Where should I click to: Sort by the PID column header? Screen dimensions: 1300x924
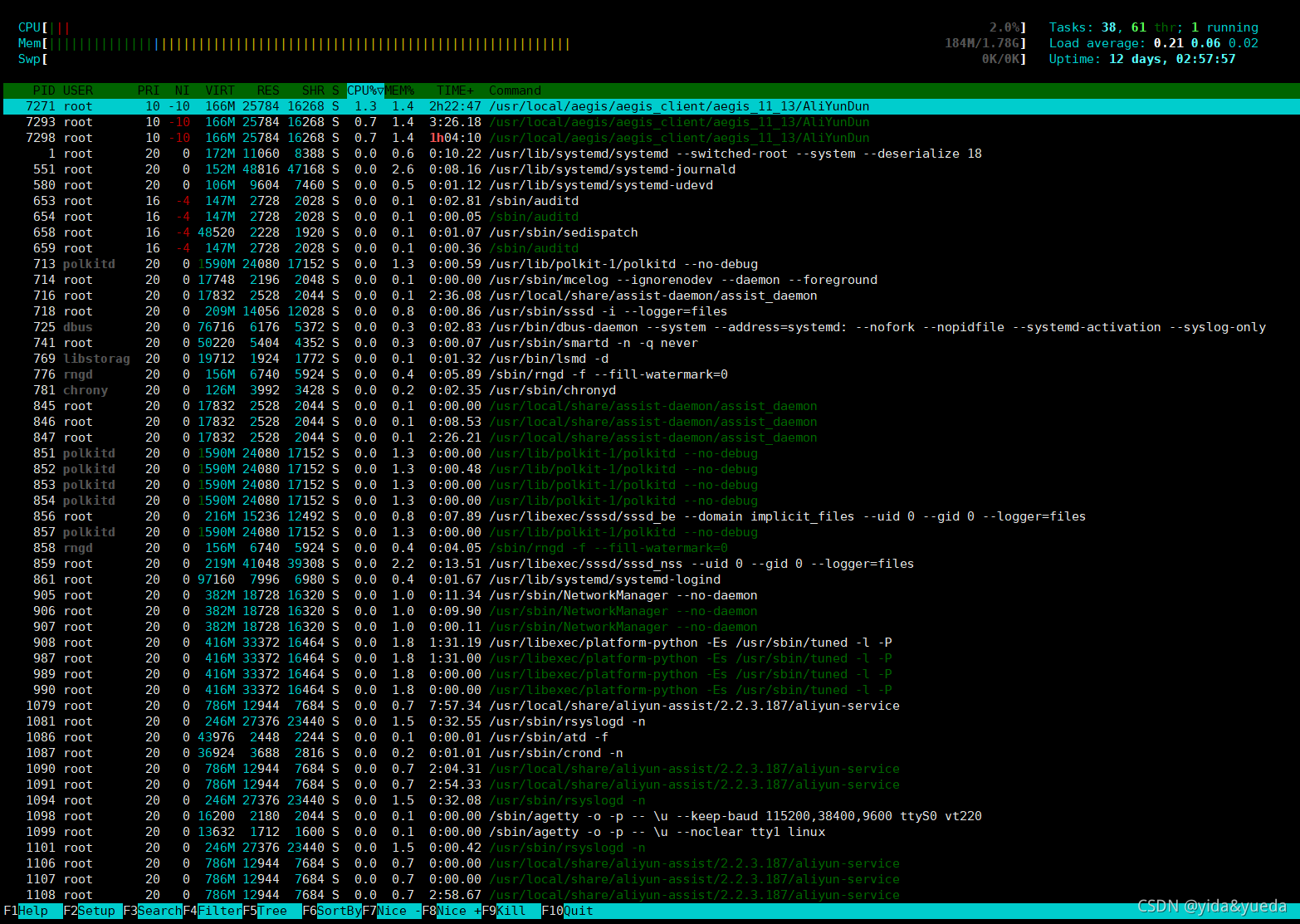pos(44,90)
